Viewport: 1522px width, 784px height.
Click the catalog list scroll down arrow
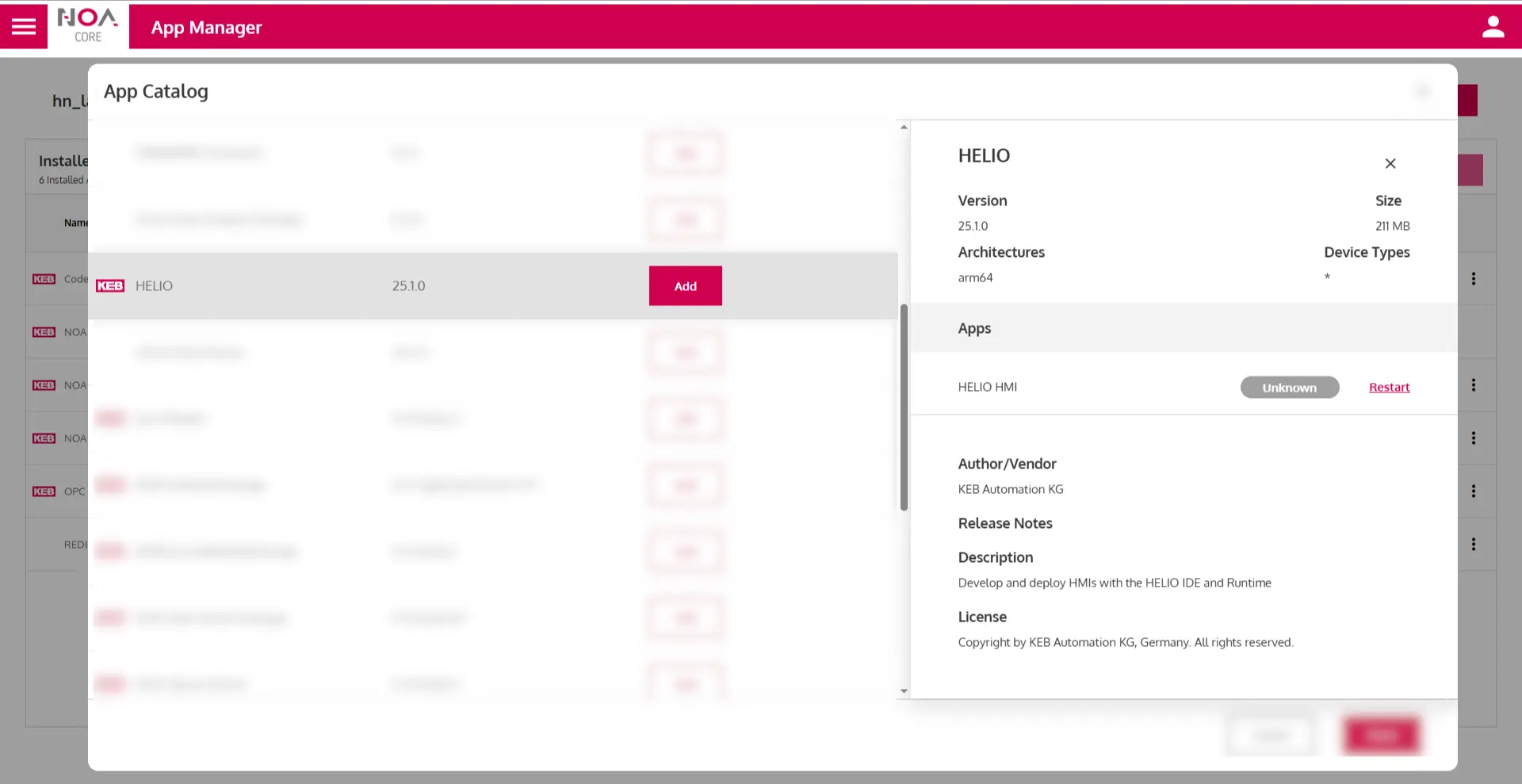pyautogui.click(x=904, y=691)
